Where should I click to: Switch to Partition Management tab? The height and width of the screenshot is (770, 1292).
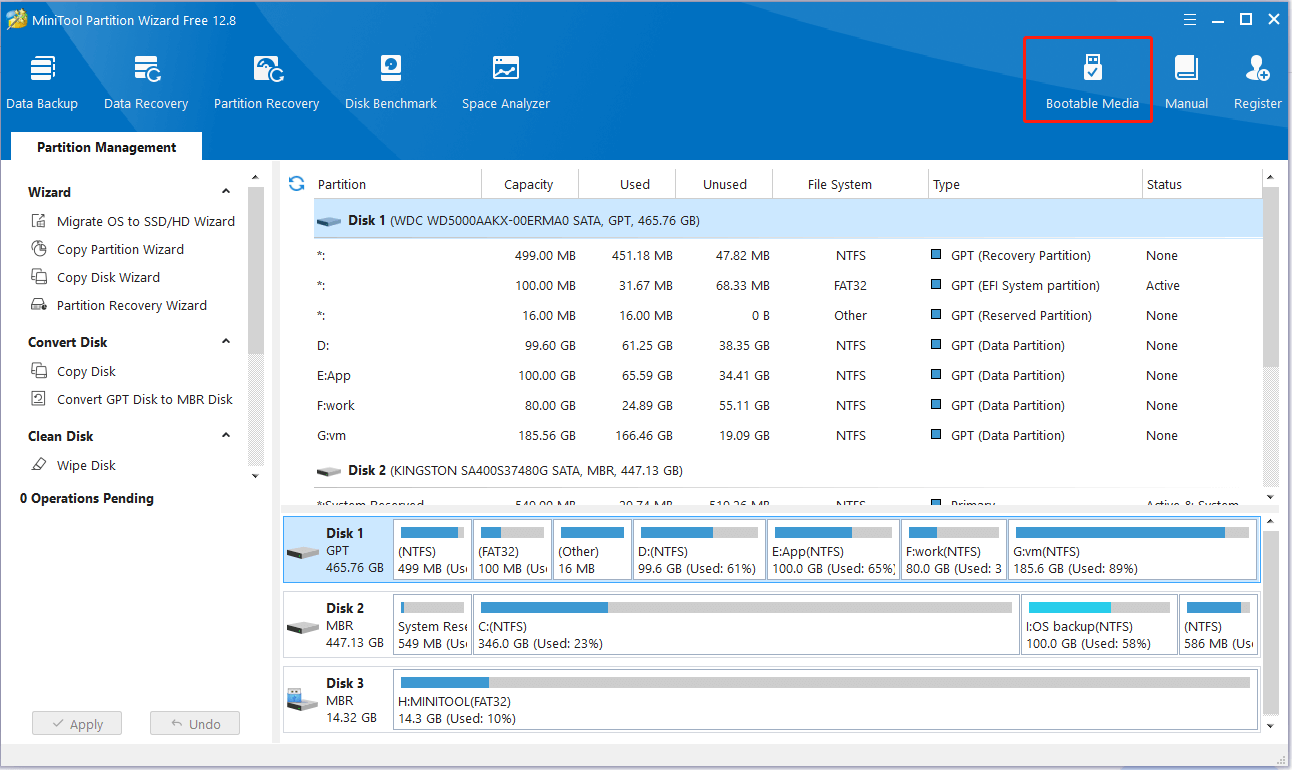tap(107, 147)
